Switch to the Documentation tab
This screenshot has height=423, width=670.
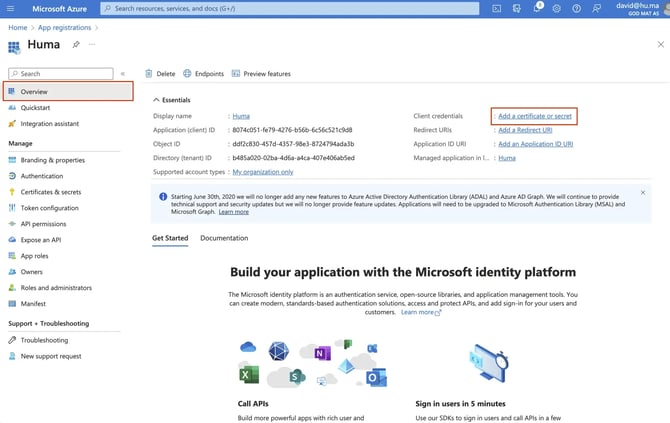tap(224, 238)
